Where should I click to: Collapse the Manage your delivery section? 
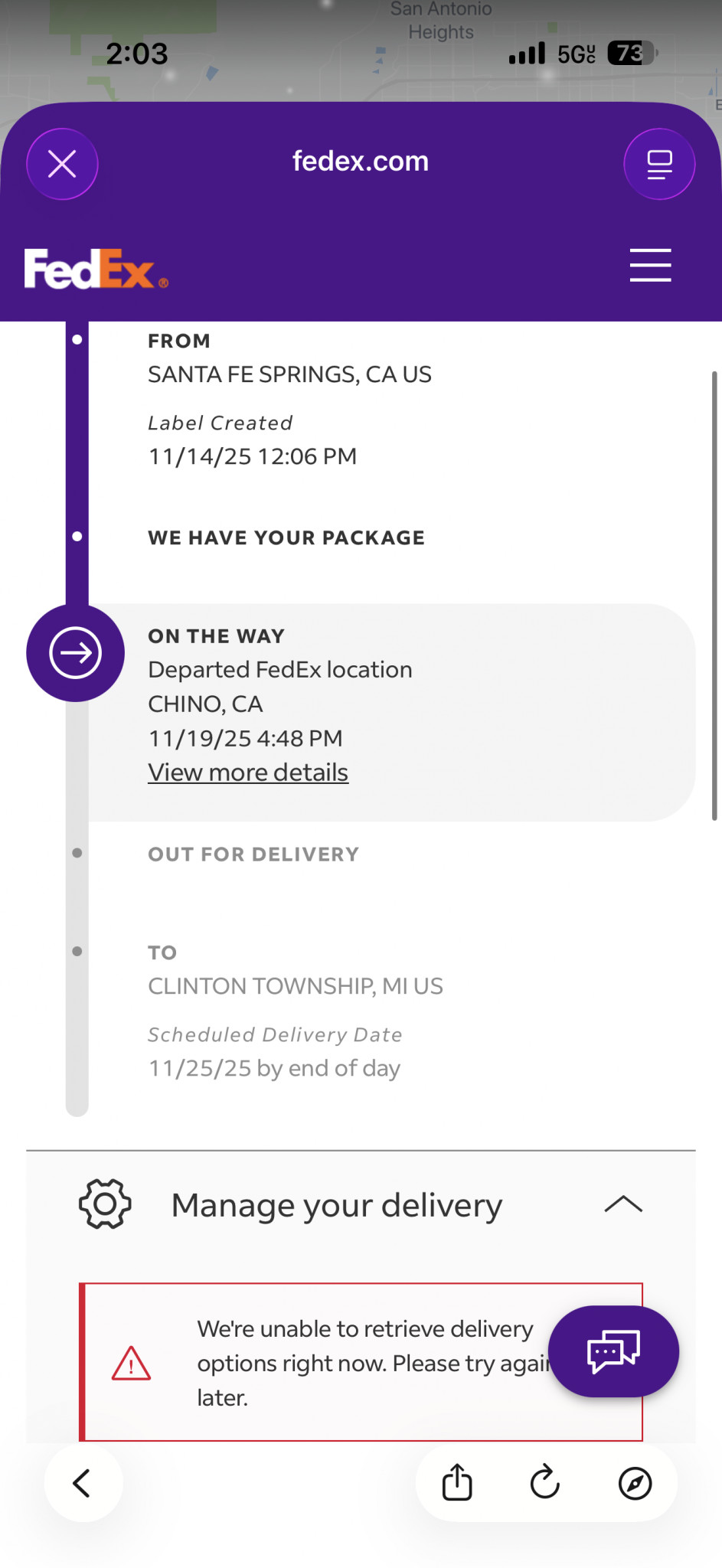pyautogui.click(x=623, y=1204)
